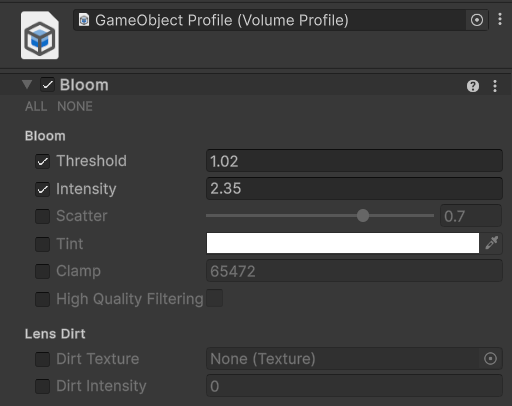
Task: Open the Bloom override options menu
Action: (x=495, y=86)
